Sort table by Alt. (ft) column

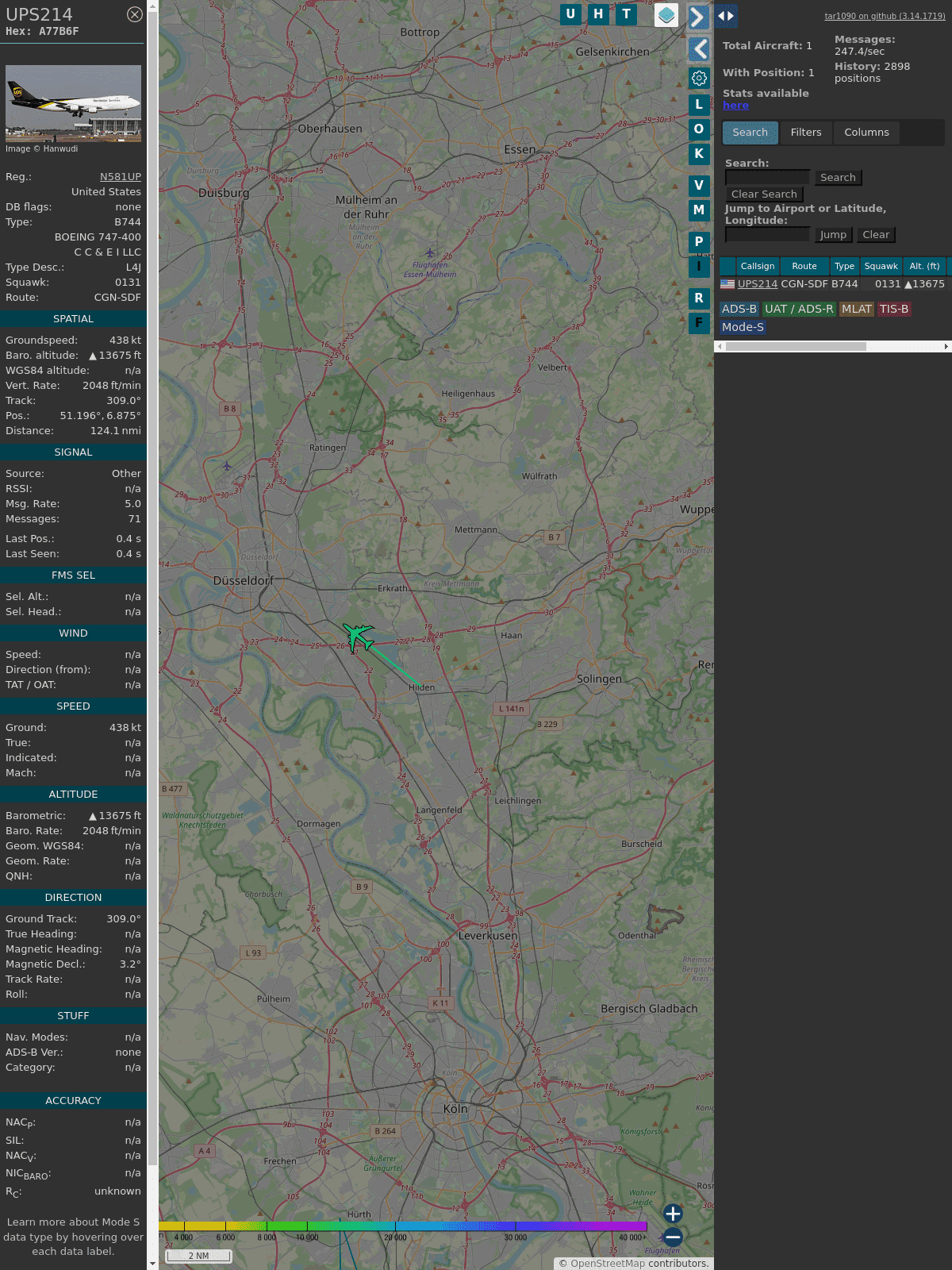coord(924,266)
